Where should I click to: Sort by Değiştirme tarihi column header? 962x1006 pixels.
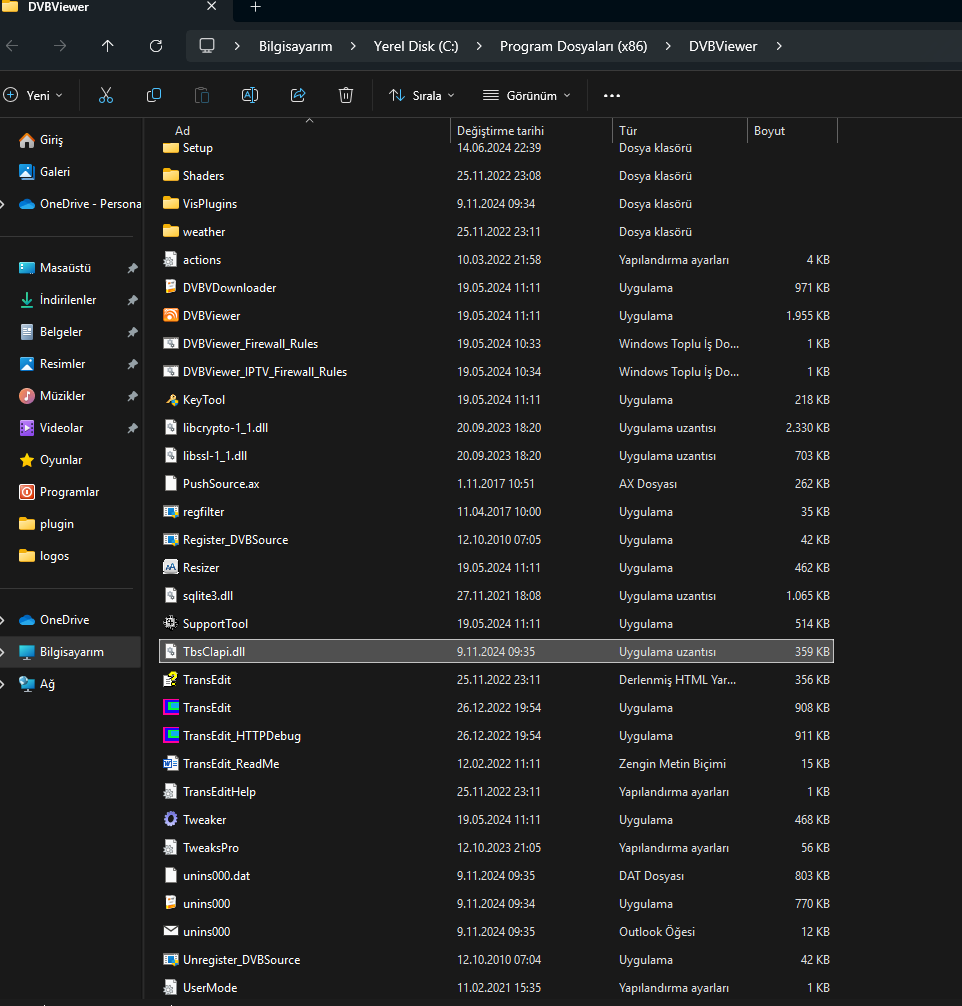(500, 131)
